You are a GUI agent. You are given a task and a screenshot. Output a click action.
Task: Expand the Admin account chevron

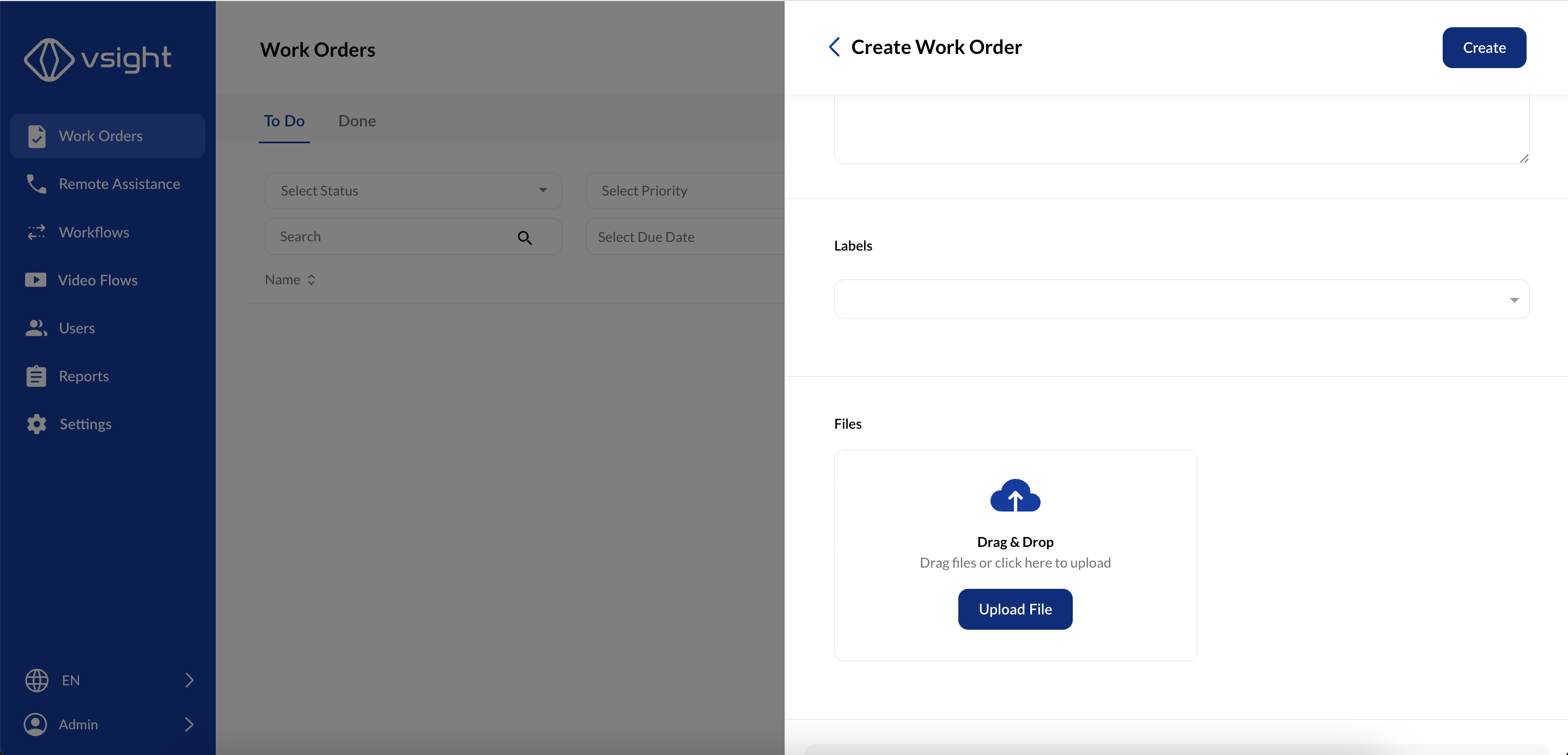[x=189, y=724]
